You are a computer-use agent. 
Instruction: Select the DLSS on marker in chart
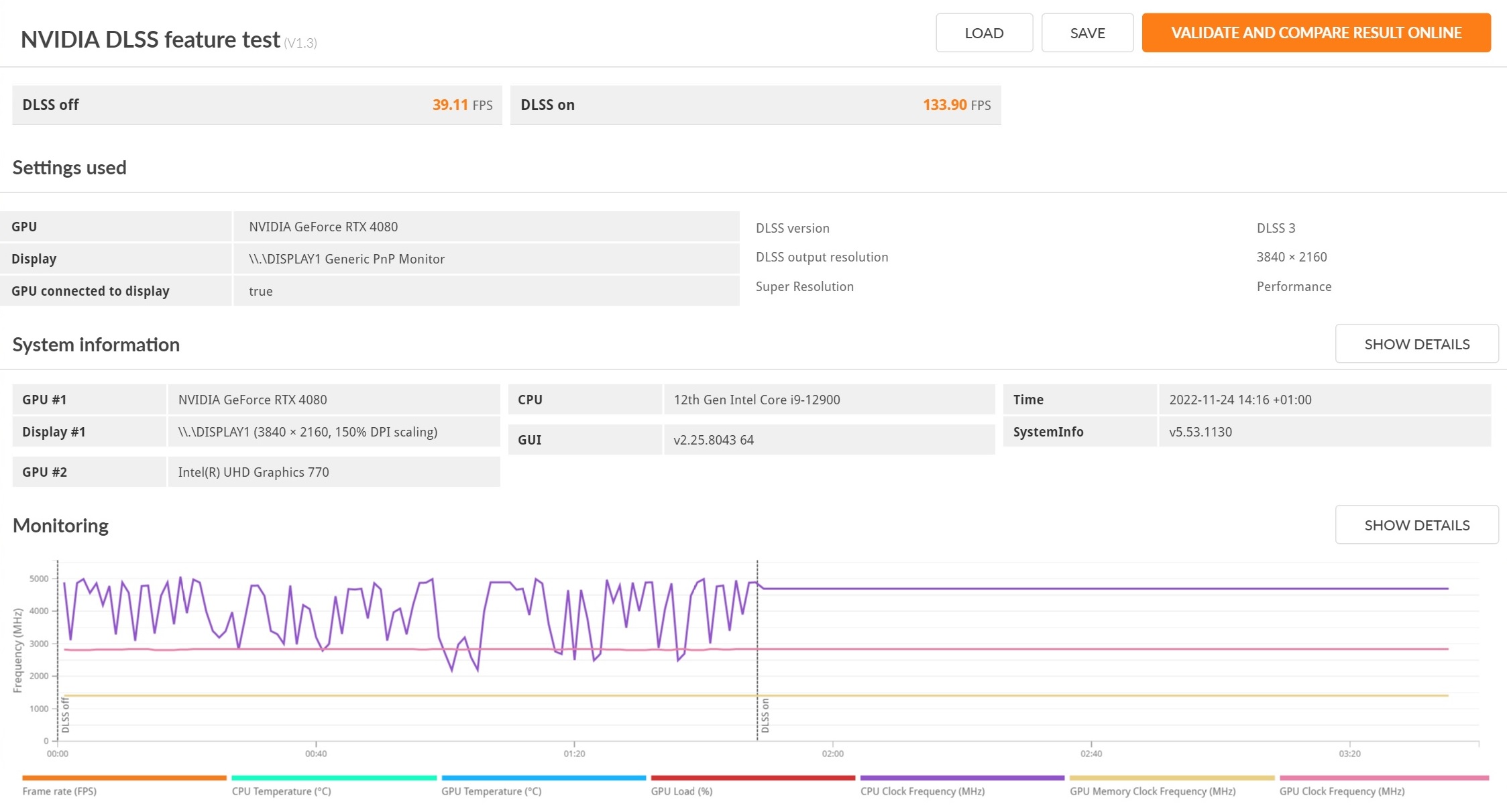pyautogui.click(x=765, y=715)
